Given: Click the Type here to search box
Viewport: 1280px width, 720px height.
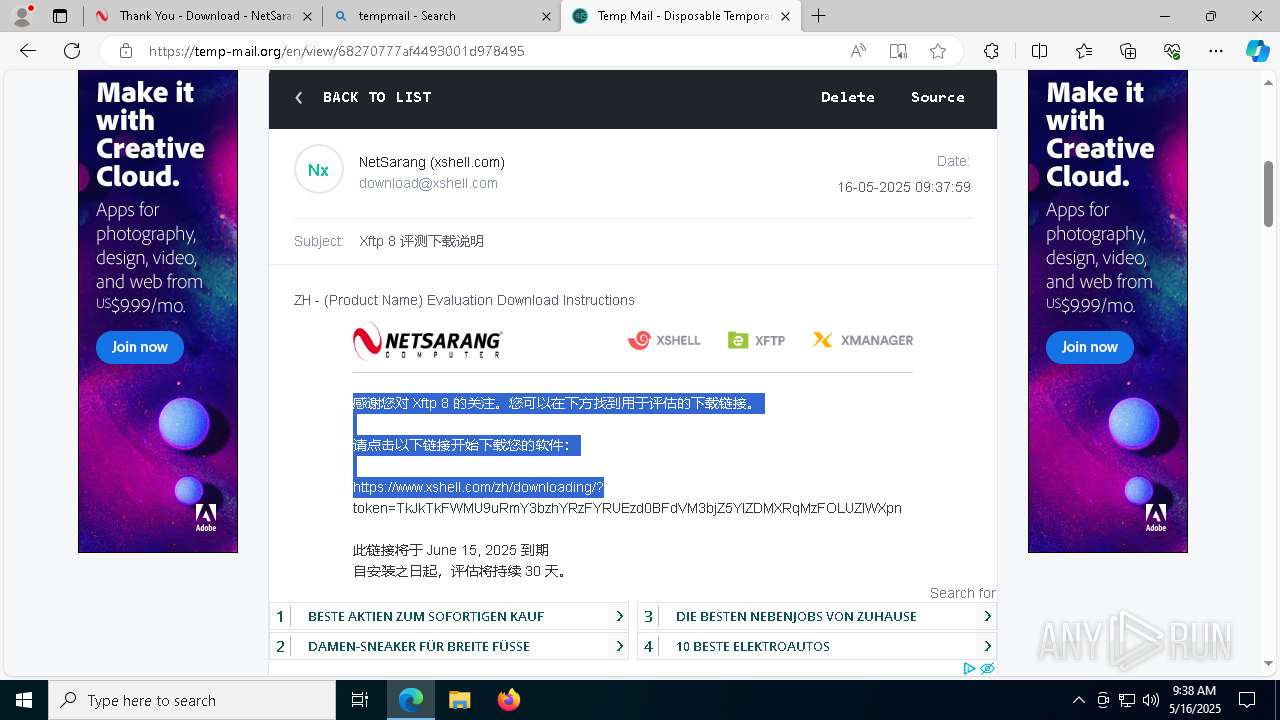Looking at the screenshot, I should [192, 700].
